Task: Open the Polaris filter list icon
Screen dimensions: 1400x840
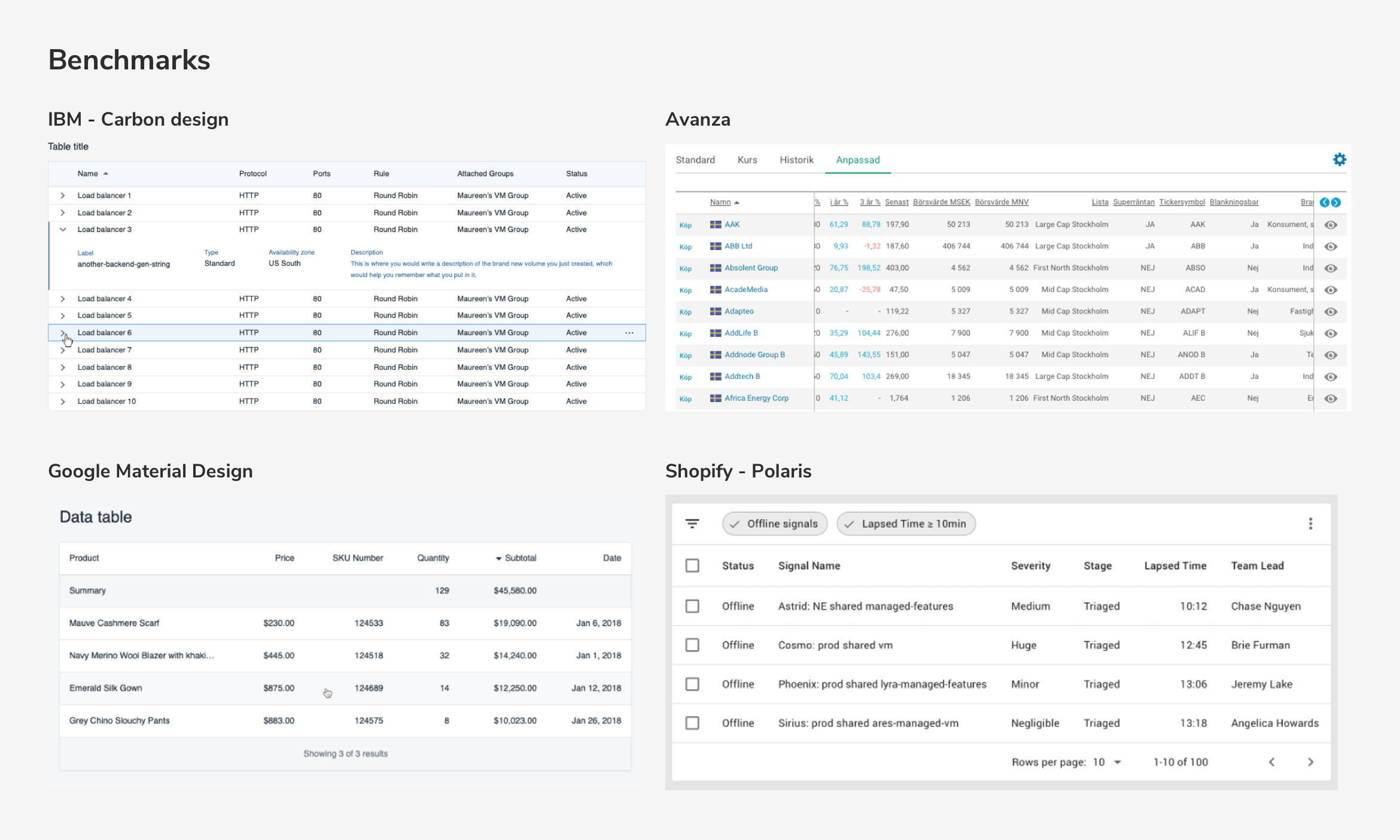Action: (x=692, y=524)
